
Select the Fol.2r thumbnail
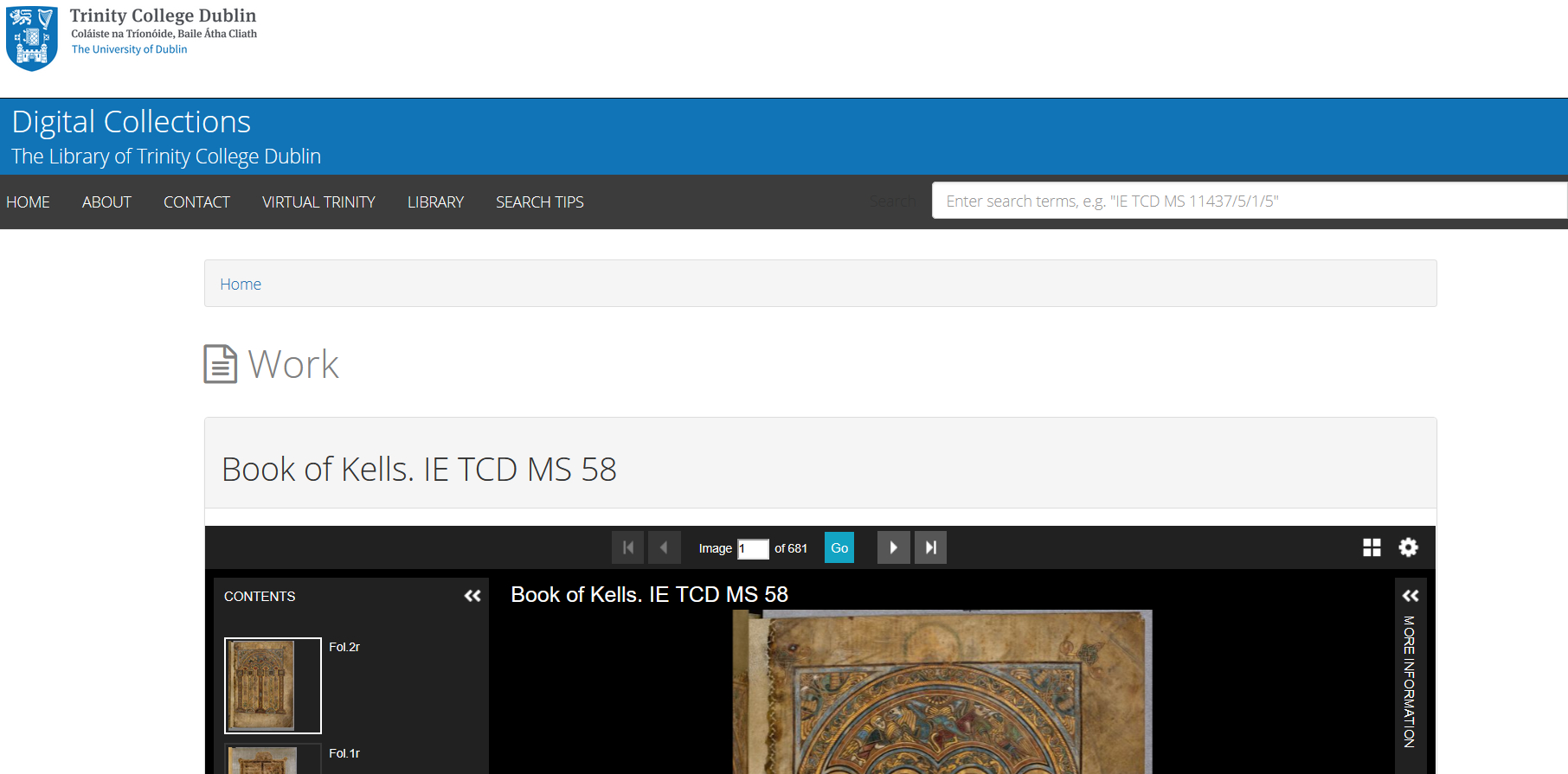(273, 685)
